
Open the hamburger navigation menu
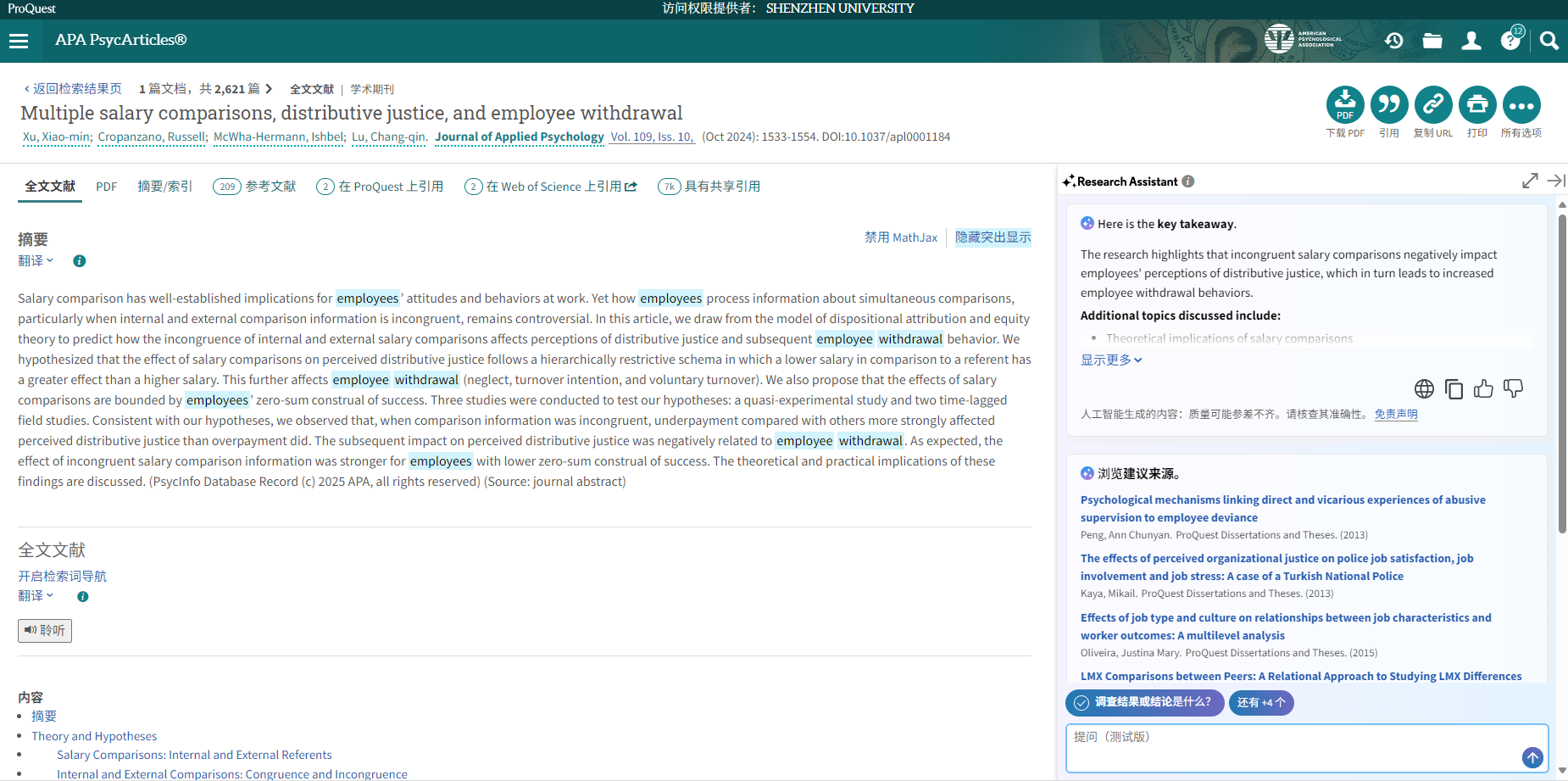(x=19, y=41)
